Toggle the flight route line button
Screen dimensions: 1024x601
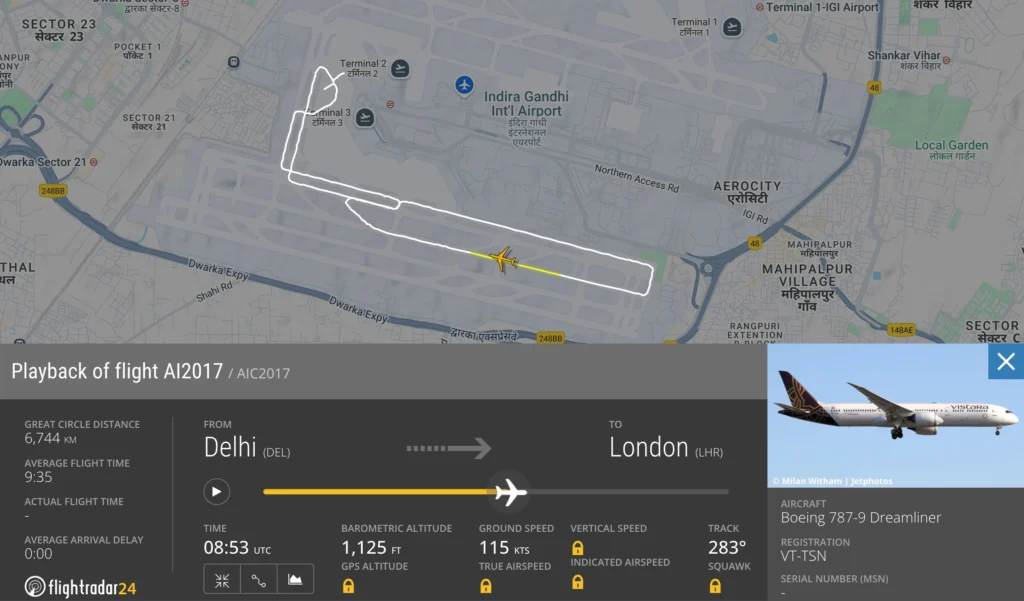tap(259, 579)
